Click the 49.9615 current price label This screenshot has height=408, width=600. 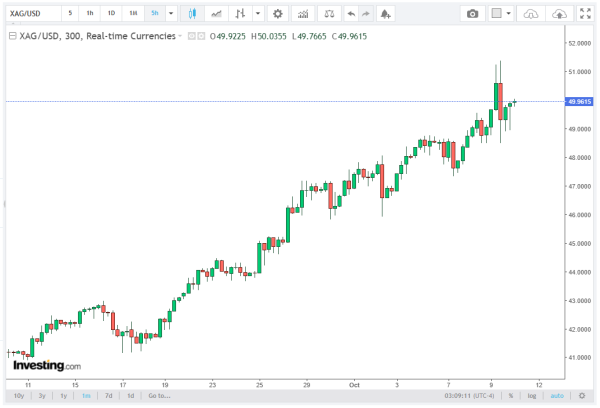[579, 101]
